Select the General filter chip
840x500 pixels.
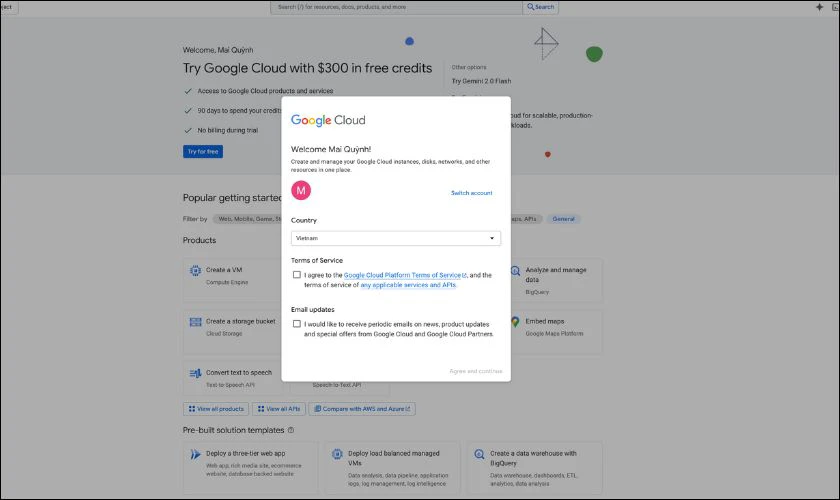(x=564, y=219)
